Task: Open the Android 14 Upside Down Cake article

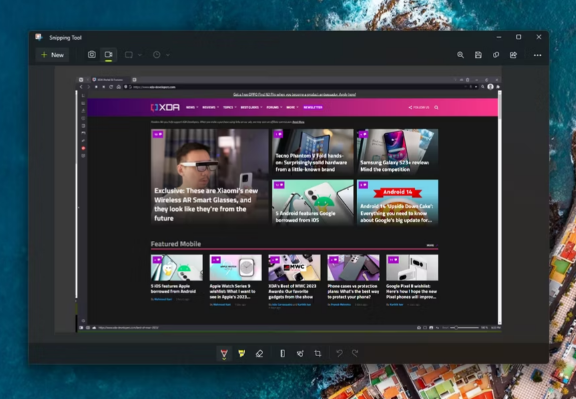Action: point(397,202)
